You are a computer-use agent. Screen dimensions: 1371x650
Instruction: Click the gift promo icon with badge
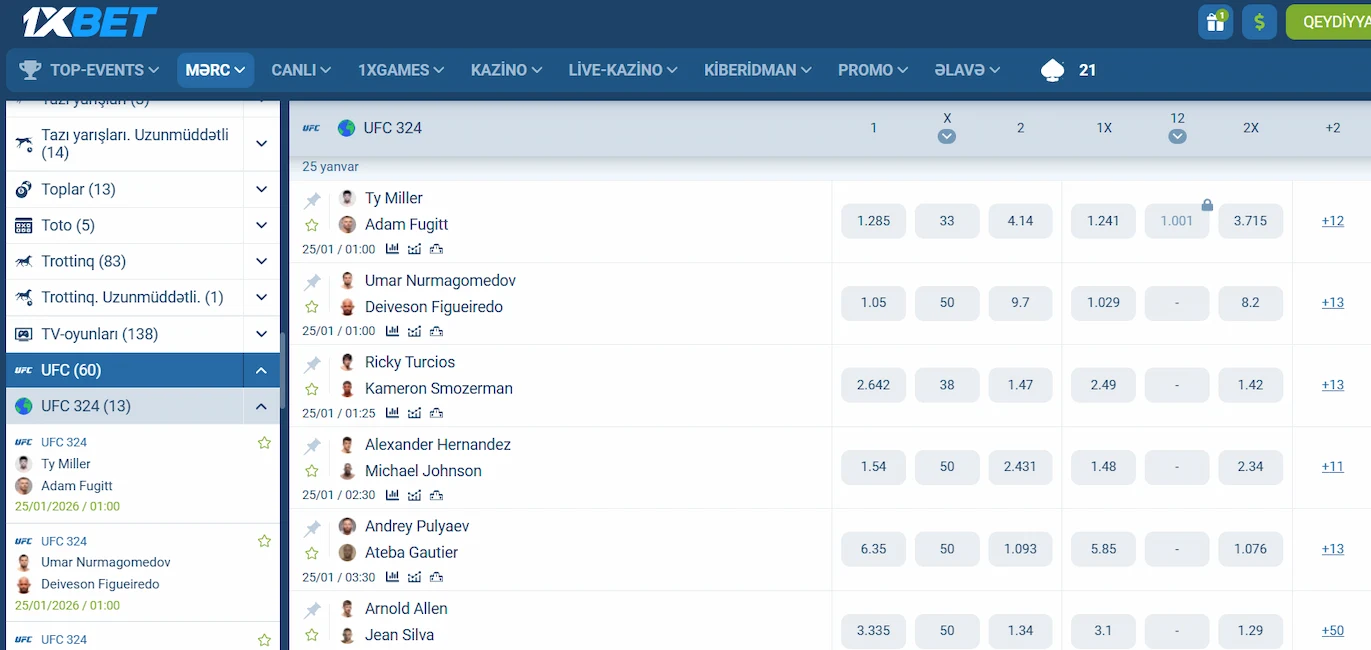(x=1215, y=21)
